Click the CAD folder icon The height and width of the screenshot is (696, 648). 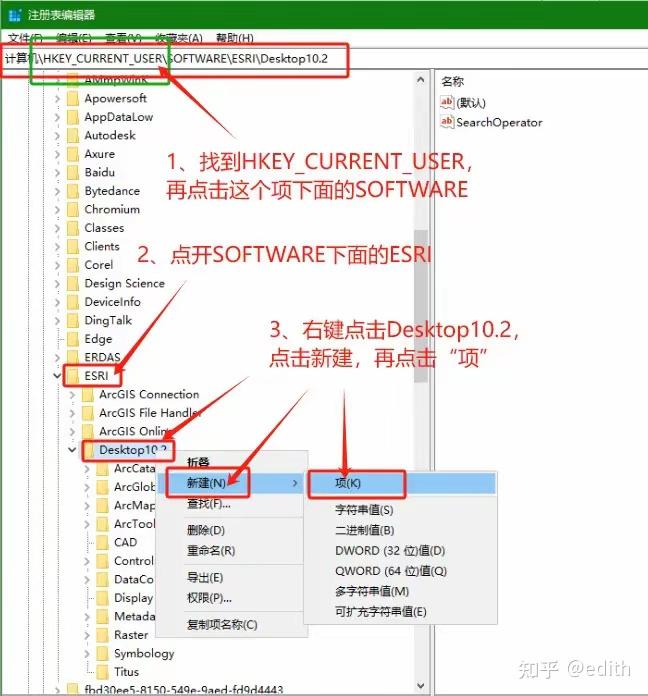tap(103, 542)
